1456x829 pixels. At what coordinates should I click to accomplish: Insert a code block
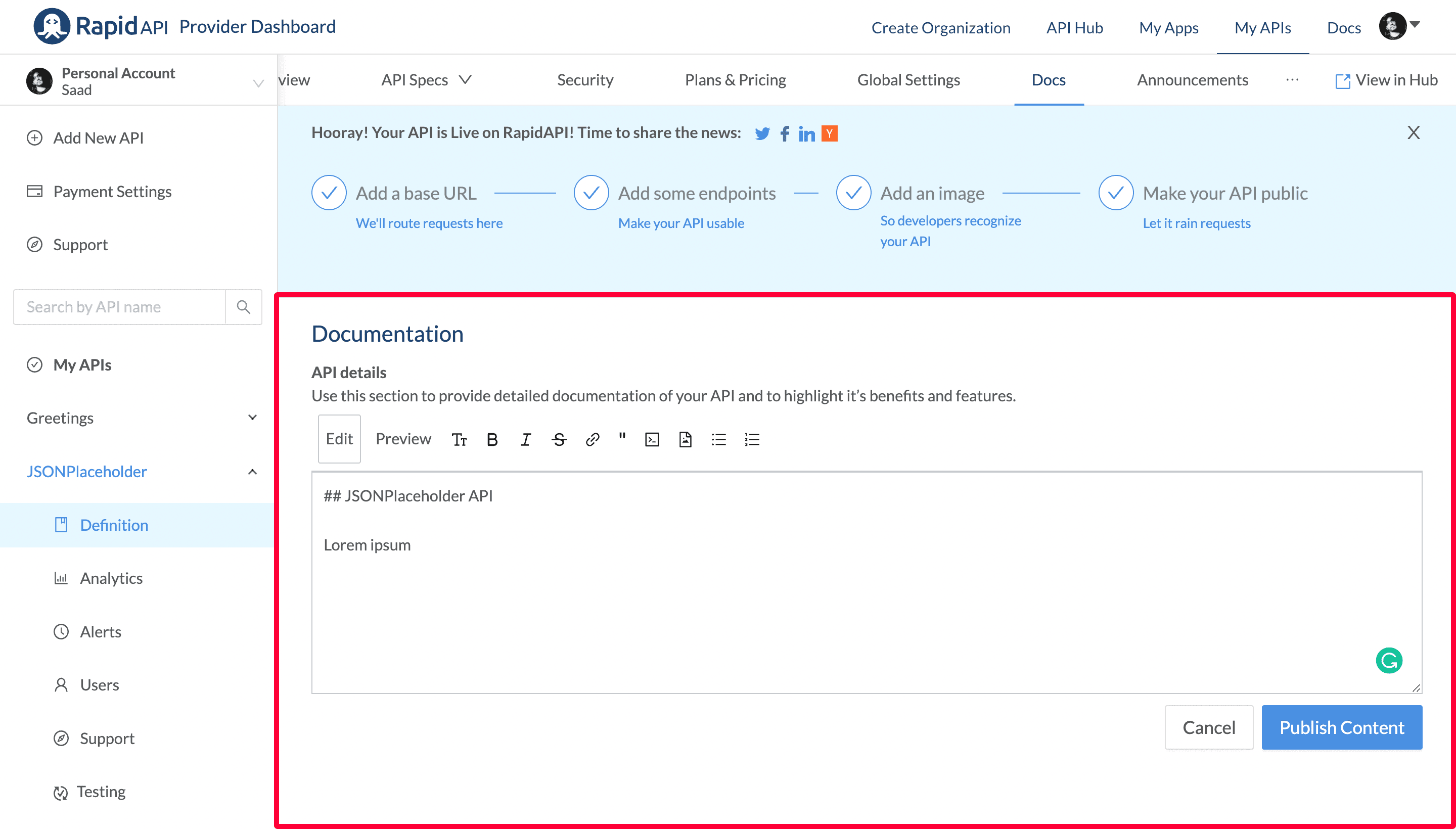[x=652, y=440]
